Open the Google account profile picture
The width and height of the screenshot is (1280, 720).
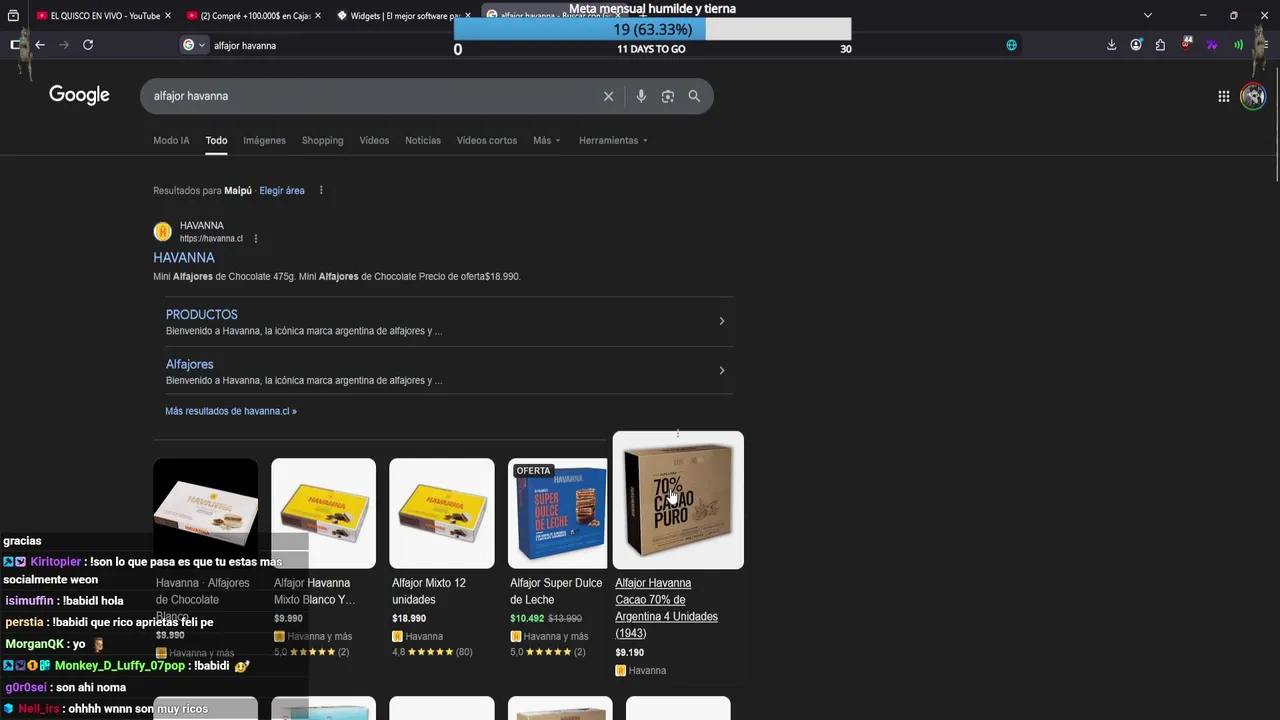tap(1253, 96)
